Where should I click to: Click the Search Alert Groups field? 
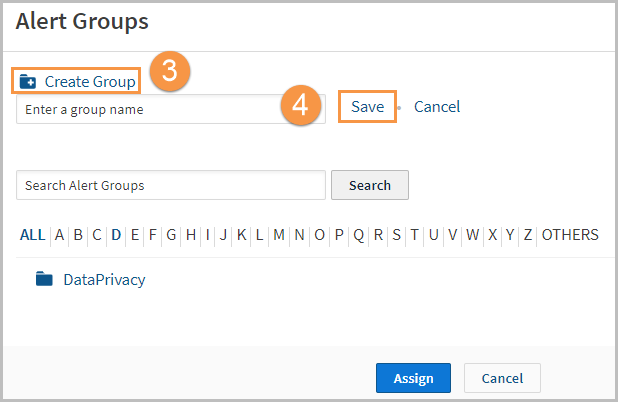pyautogui.click(x=171, y=185)
